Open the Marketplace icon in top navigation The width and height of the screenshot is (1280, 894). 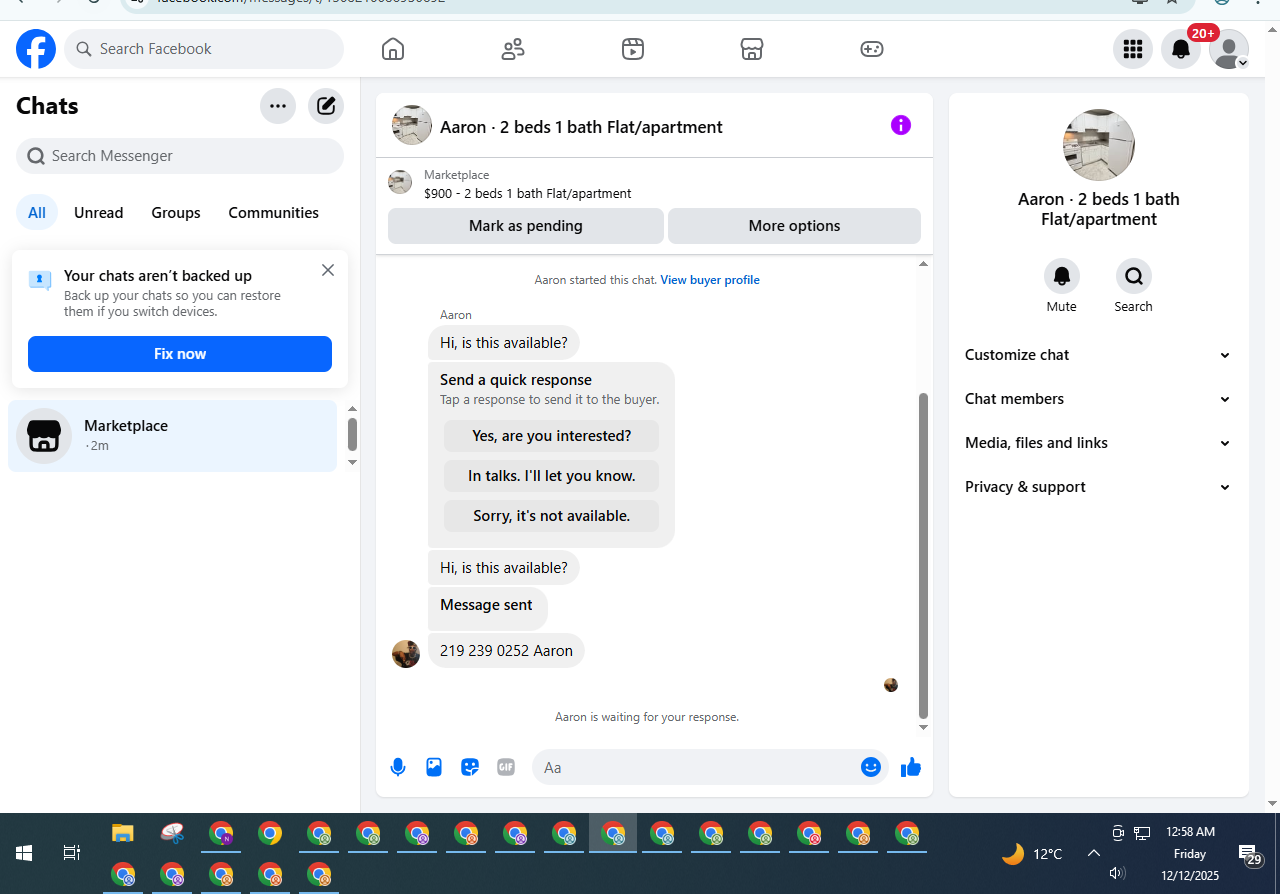752,49
